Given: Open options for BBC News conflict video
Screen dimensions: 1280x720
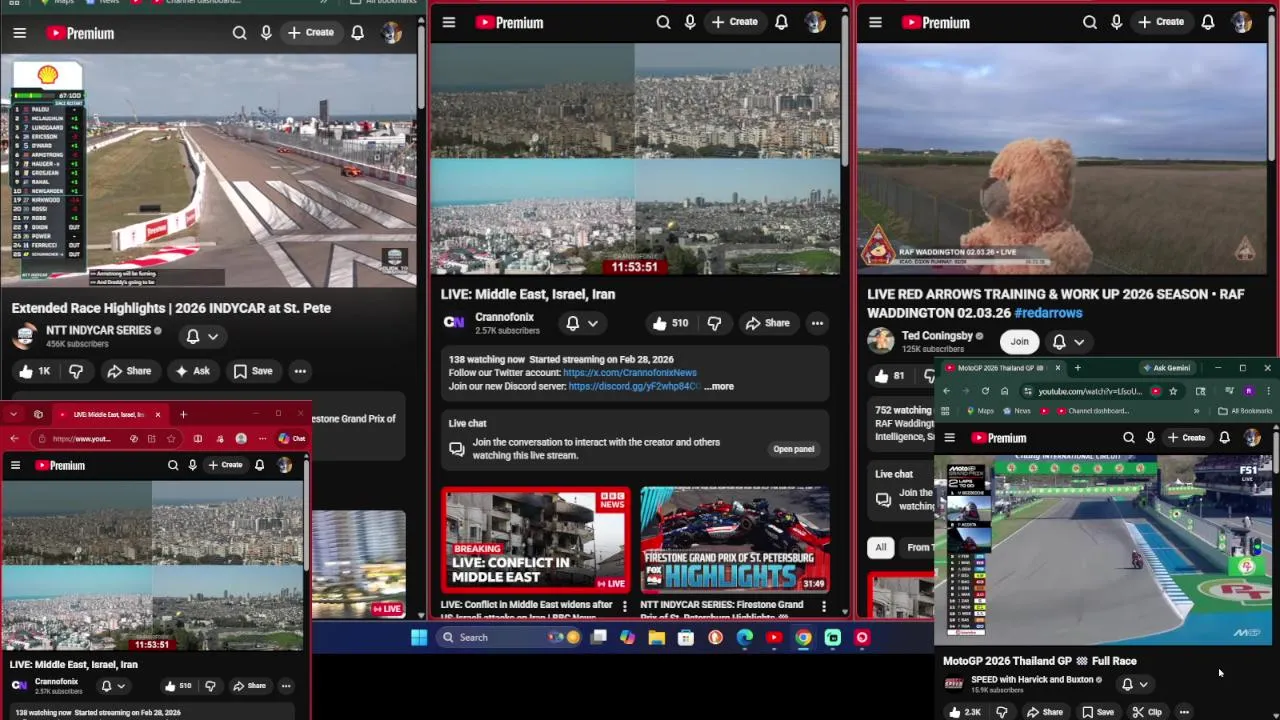Looking at the screenshot, I should pos(625,606).
